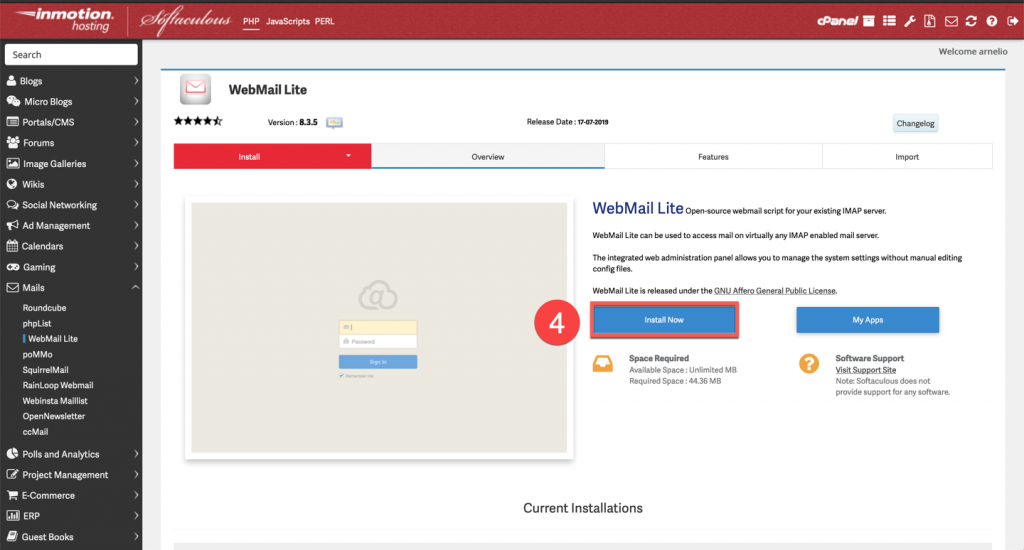Expand the Project Management chevron

point(136,474)
